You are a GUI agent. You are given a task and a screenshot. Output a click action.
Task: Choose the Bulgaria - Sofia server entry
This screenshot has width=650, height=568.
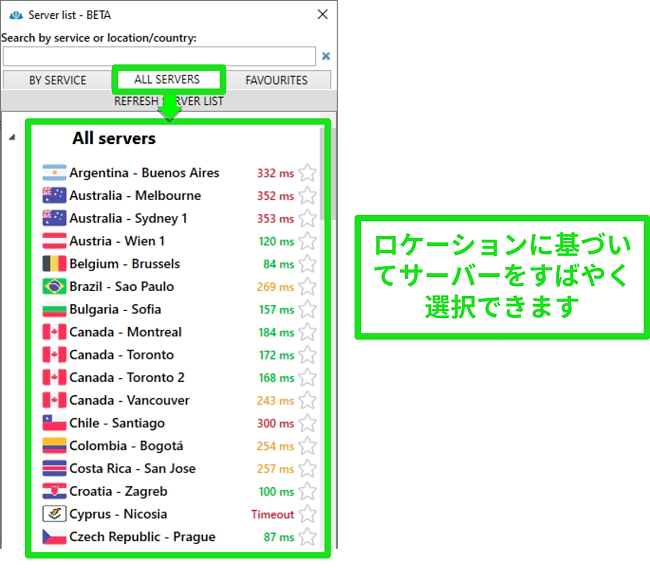point(115,309)
